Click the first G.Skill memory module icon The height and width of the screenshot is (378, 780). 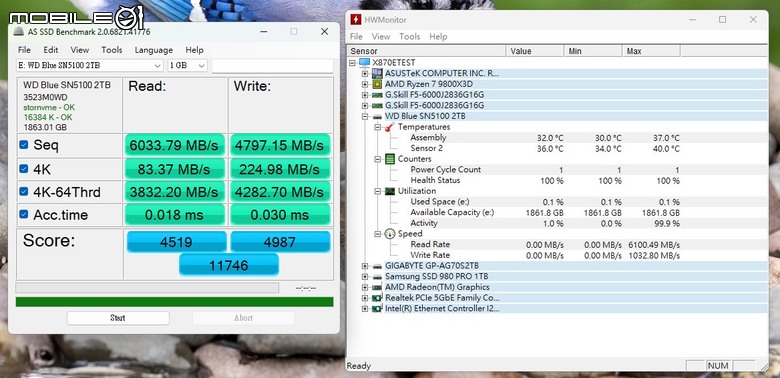click(378, 94)
